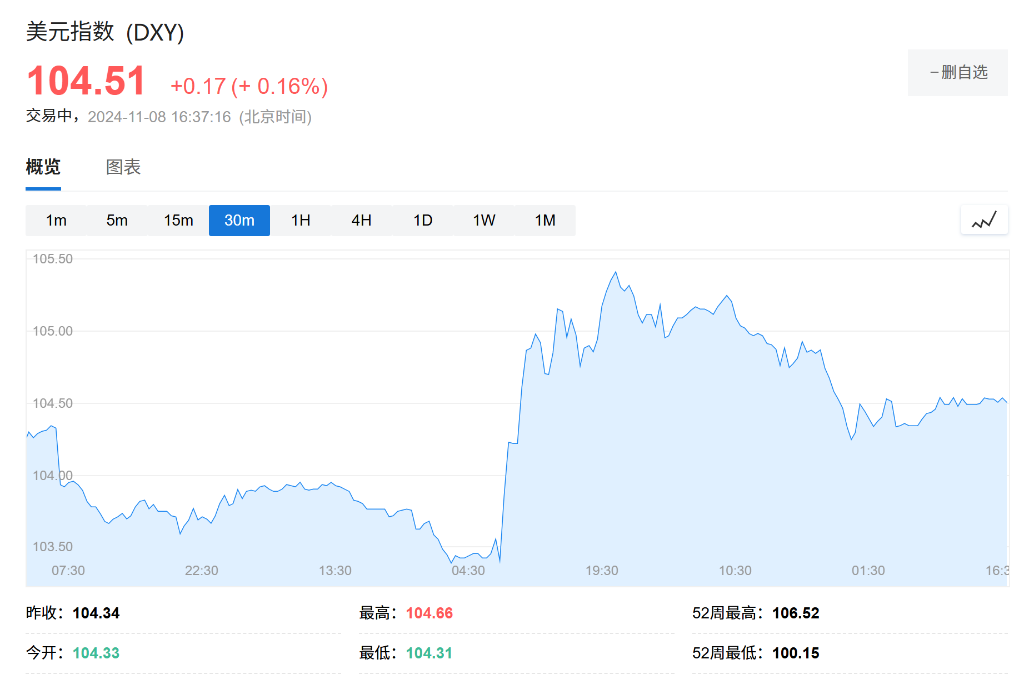This screenshot has height=690, width=1024.
Task: Select the 1M monthly interval
Action: 545,220
